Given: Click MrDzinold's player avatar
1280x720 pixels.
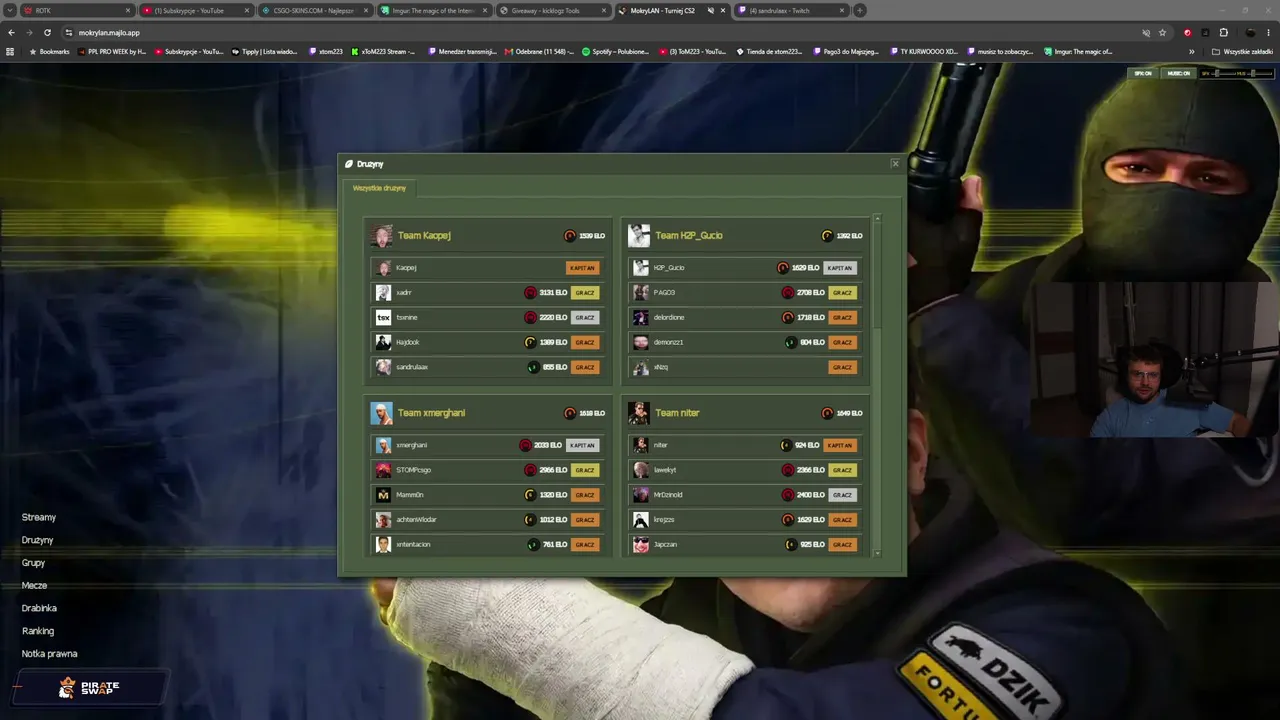Looking at the screenshot, I should click(641, 495).
